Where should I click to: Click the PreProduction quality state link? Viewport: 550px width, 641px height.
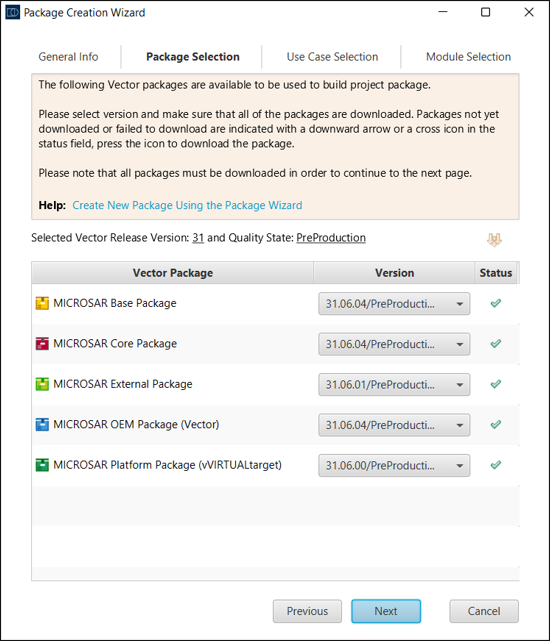tap(331, 238)
